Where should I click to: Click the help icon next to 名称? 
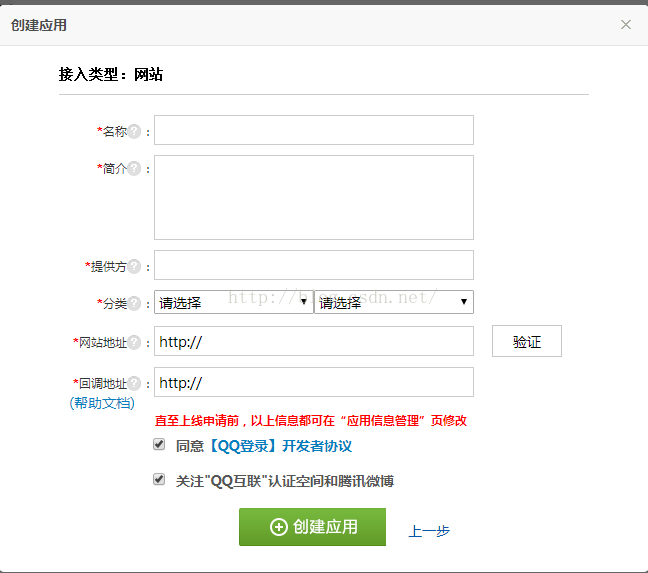click(134, 131)
